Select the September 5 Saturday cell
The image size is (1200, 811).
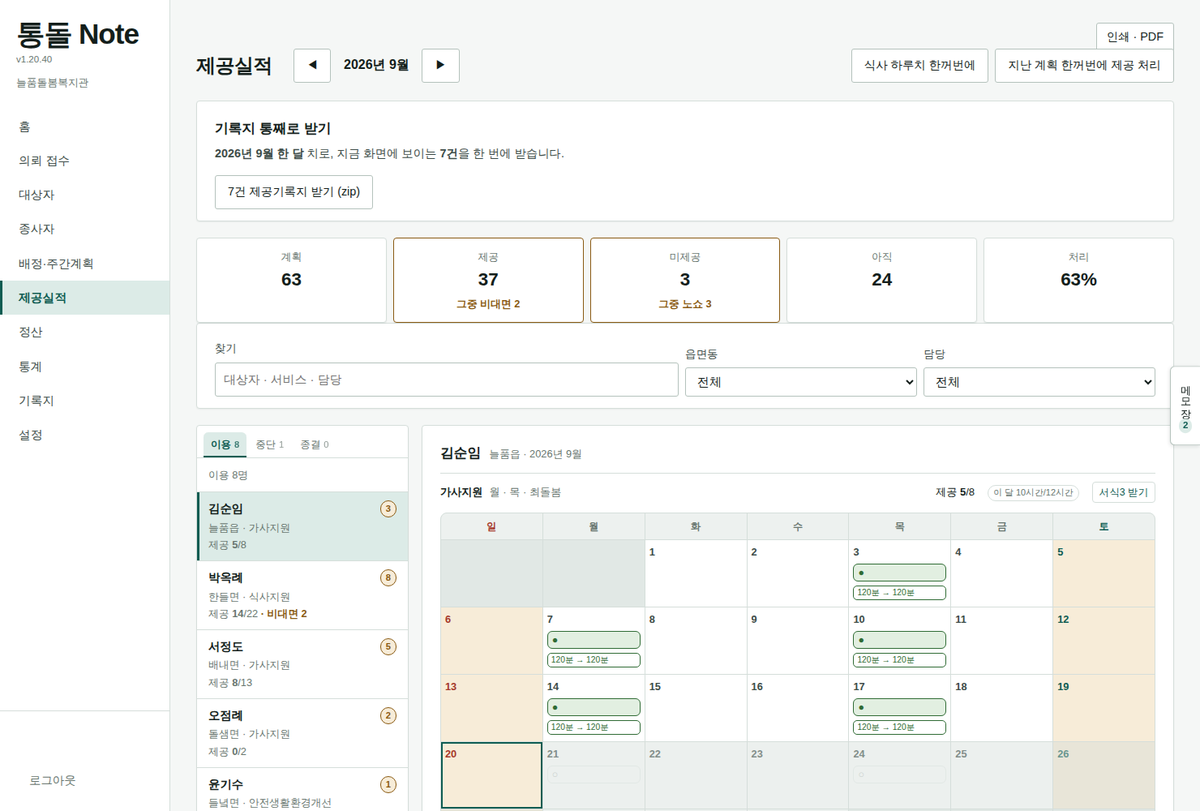[1103, 573]
